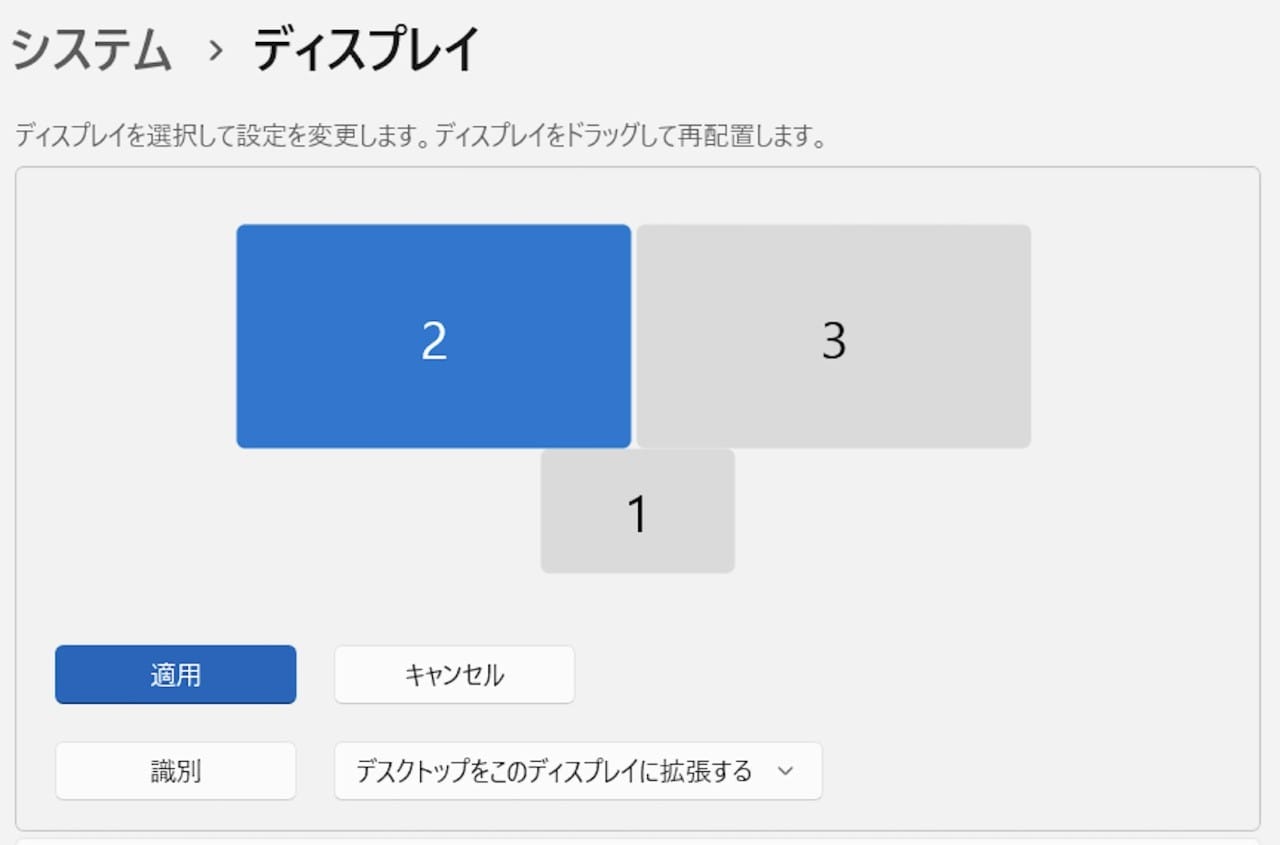Click the number 3 label on the gray display
1280x845 pixels.
(833, 341)
